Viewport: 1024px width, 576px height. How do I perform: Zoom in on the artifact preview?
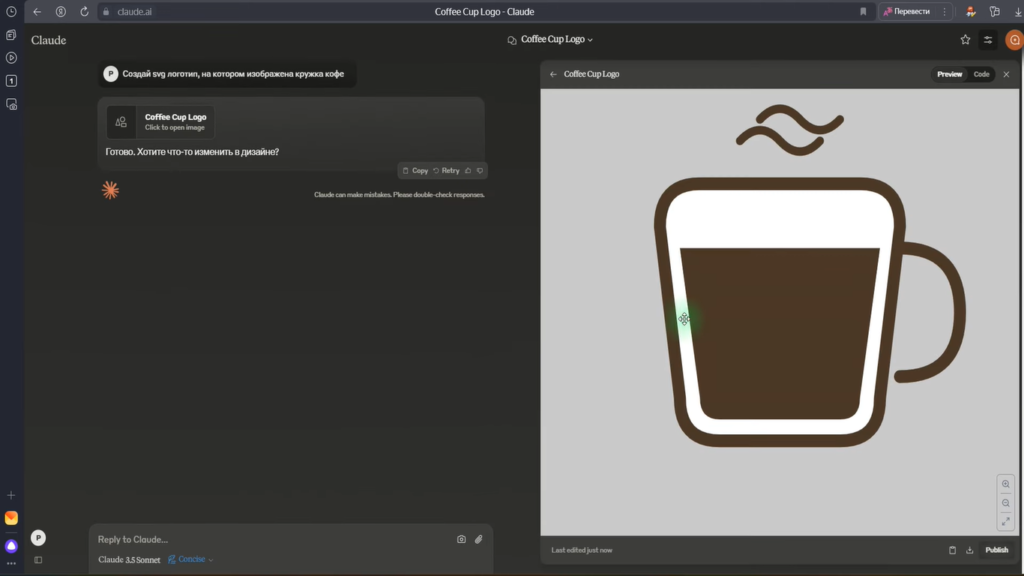click(x=1006, y=485)
